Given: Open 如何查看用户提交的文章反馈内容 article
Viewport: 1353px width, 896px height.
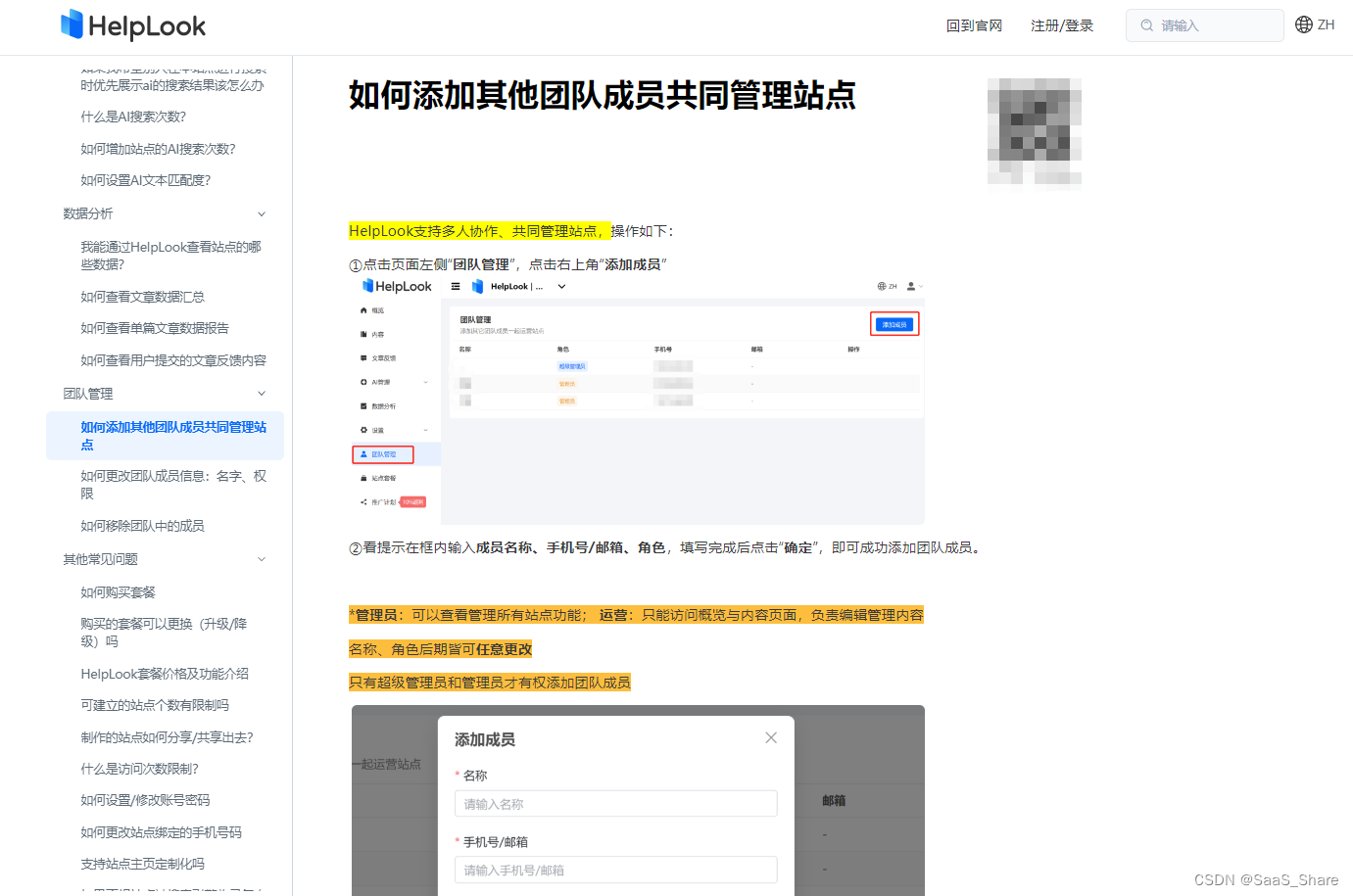Looking at the screenshot, I should 173,360.
